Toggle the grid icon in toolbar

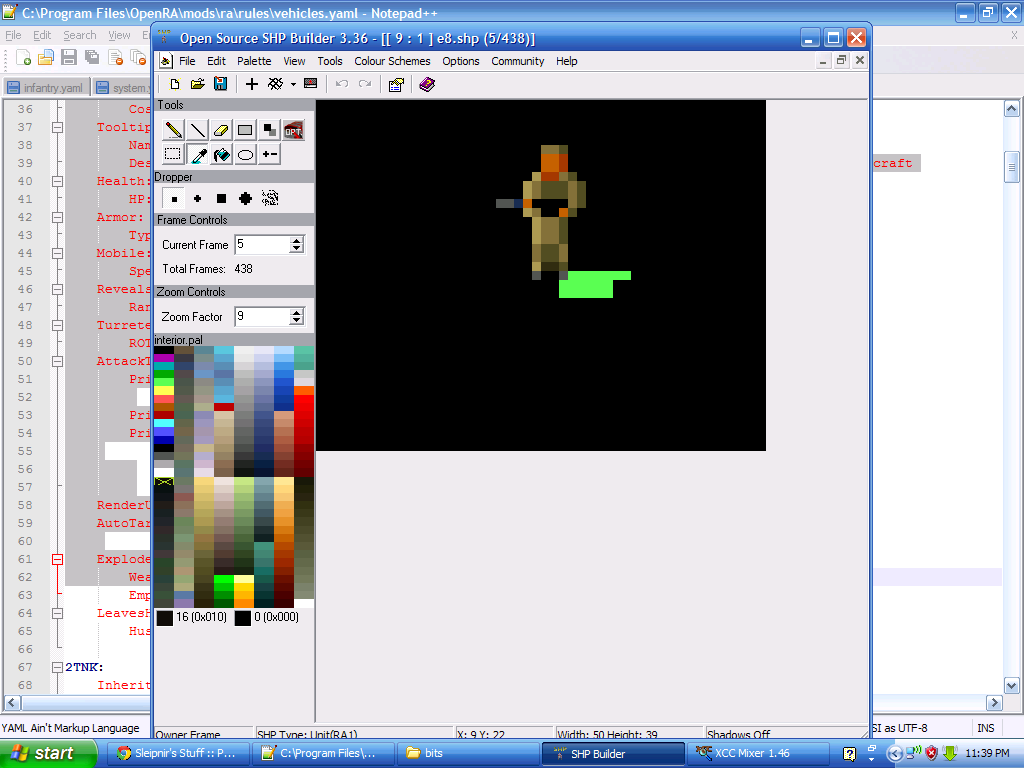point(276,84)
